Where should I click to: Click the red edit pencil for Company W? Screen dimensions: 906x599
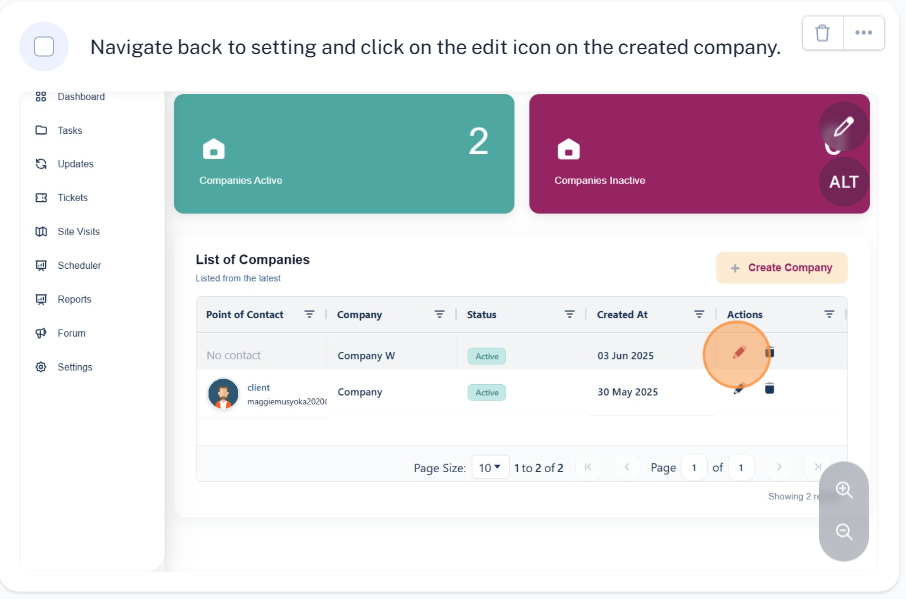pos(739,352)
